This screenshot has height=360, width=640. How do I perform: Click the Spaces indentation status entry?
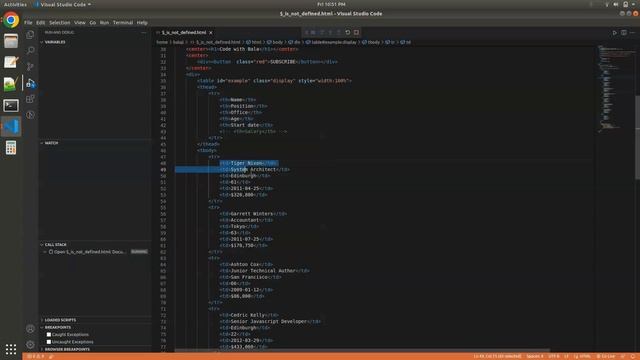click(x=535, y=356)
